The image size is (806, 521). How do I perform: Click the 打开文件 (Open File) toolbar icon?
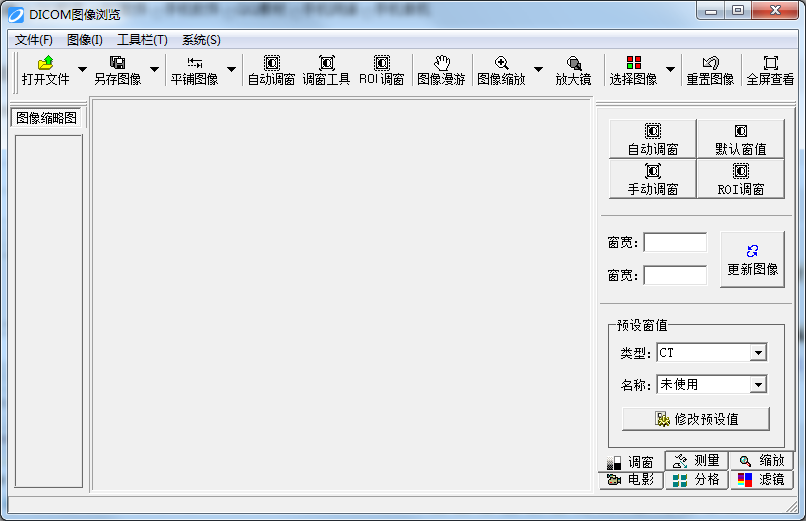(x=45, y=70)
